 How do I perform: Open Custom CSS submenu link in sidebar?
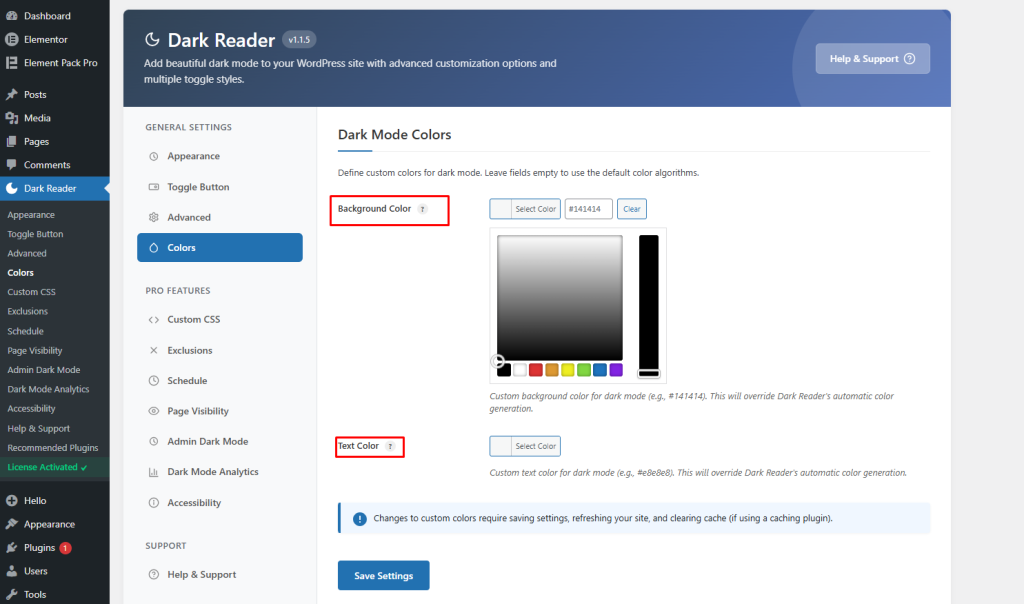(31, 292)
